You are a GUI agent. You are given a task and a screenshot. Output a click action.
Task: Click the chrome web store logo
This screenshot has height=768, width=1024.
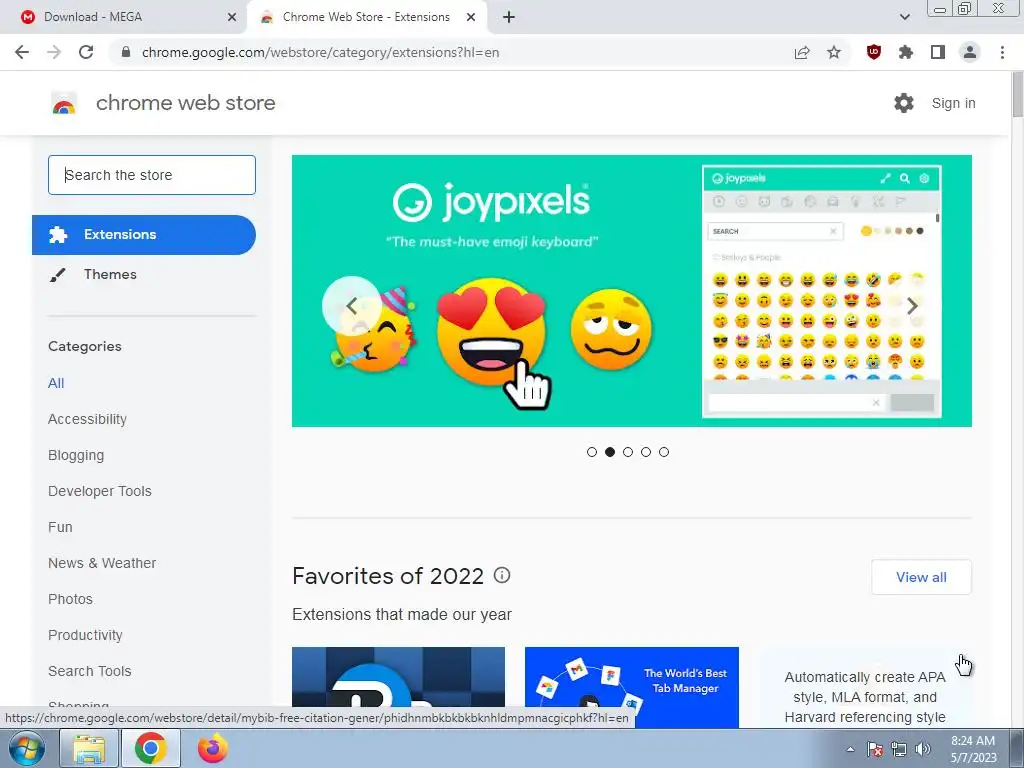tap(64, 103)
